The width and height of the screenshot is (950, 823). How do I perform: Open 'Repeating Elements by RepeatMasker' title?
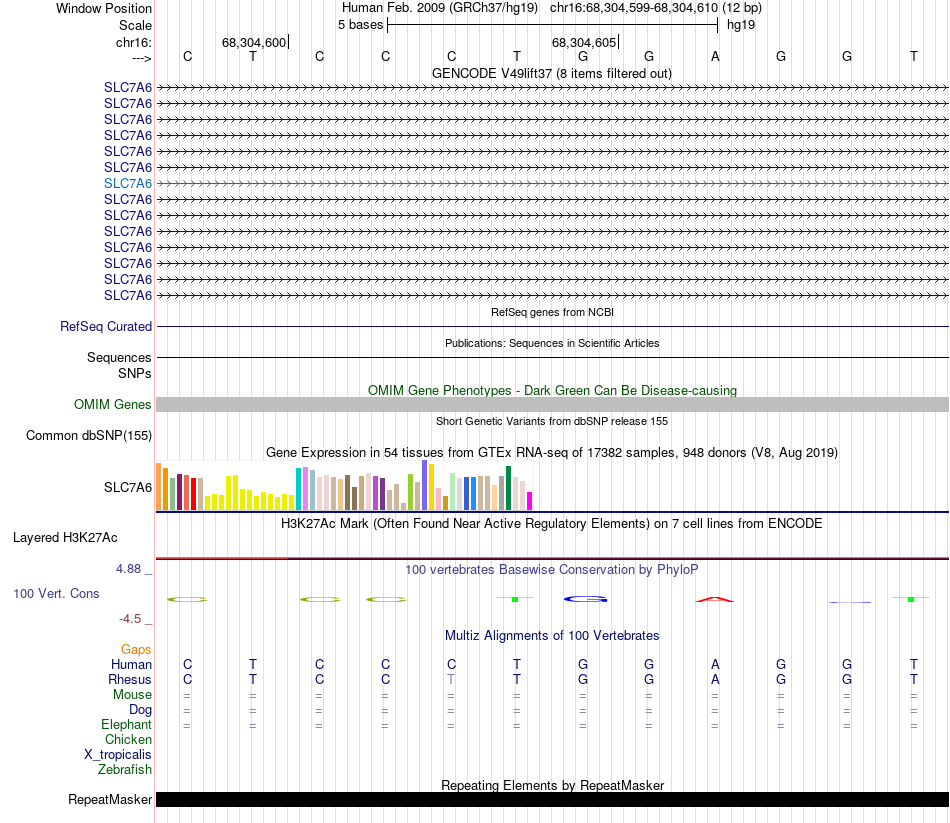pos(552,785)
